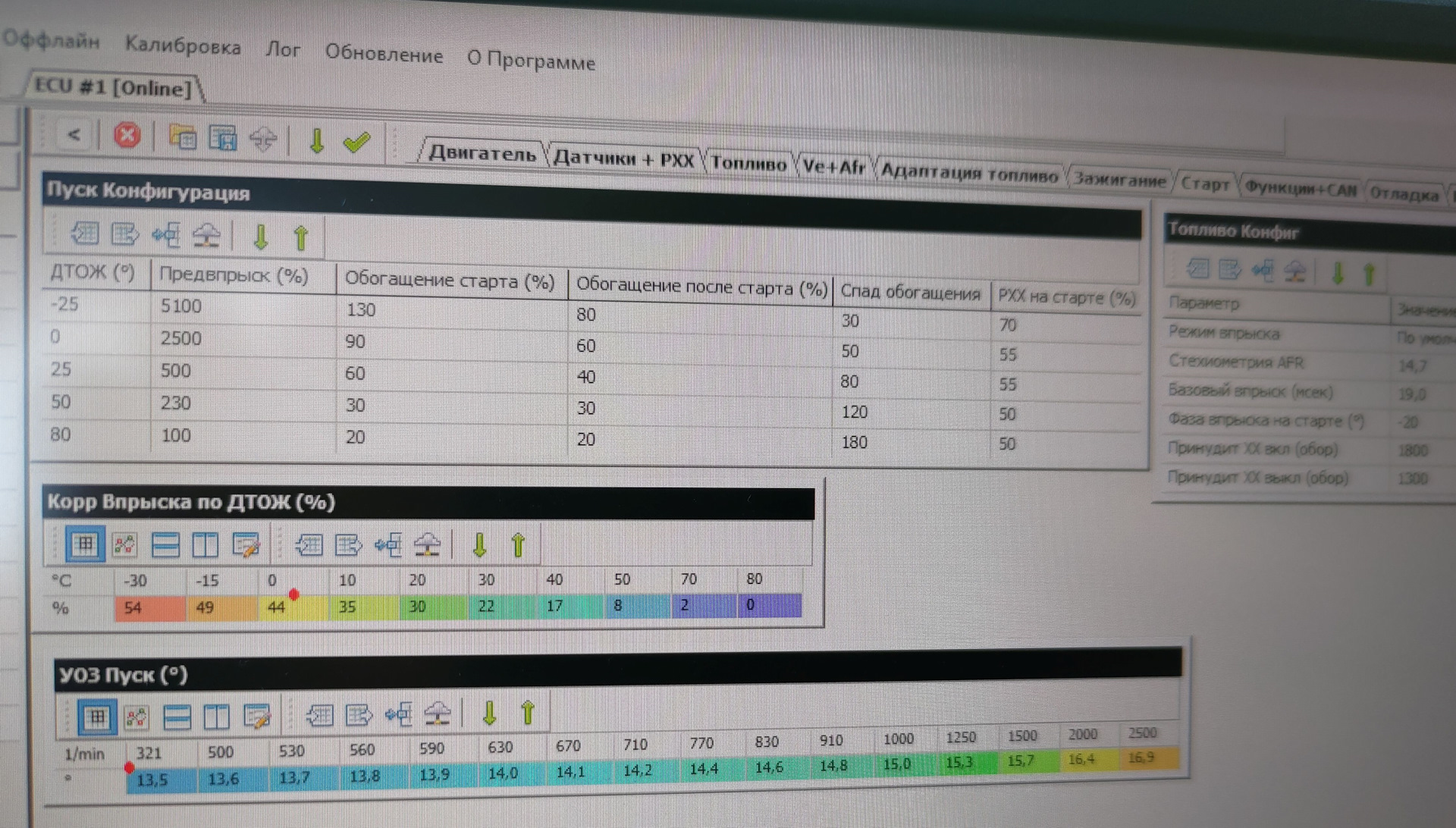
Task: Open the Калибровка menu
Action: click(x=183, y=45)
